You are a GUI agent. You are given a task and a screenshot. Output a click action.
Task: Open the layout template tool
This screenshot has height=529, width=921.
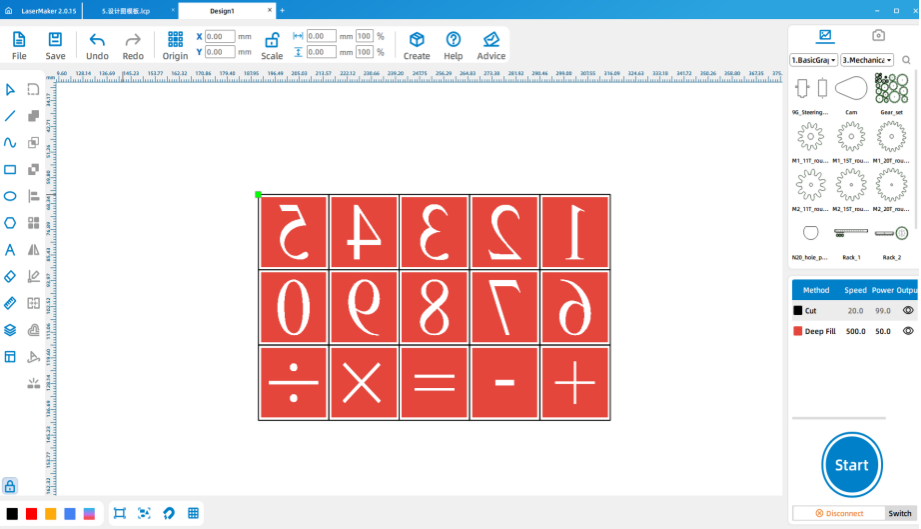pos(10,356)
